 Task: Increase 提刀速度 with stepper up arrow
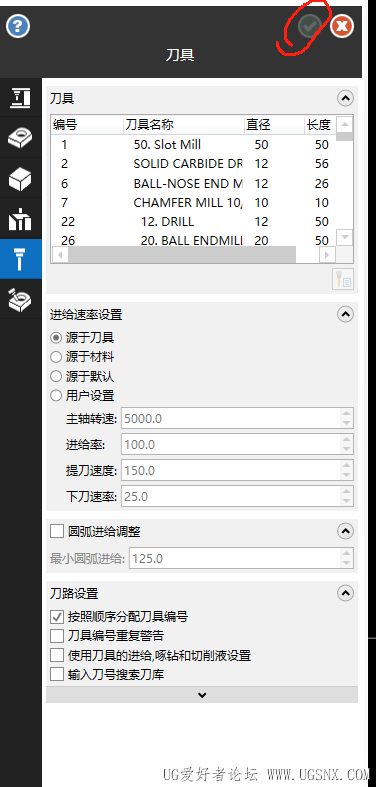tap(346, 466)
